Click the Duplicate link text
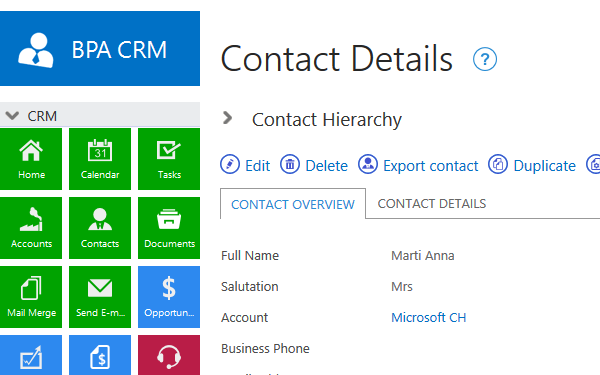 (545, 166)
